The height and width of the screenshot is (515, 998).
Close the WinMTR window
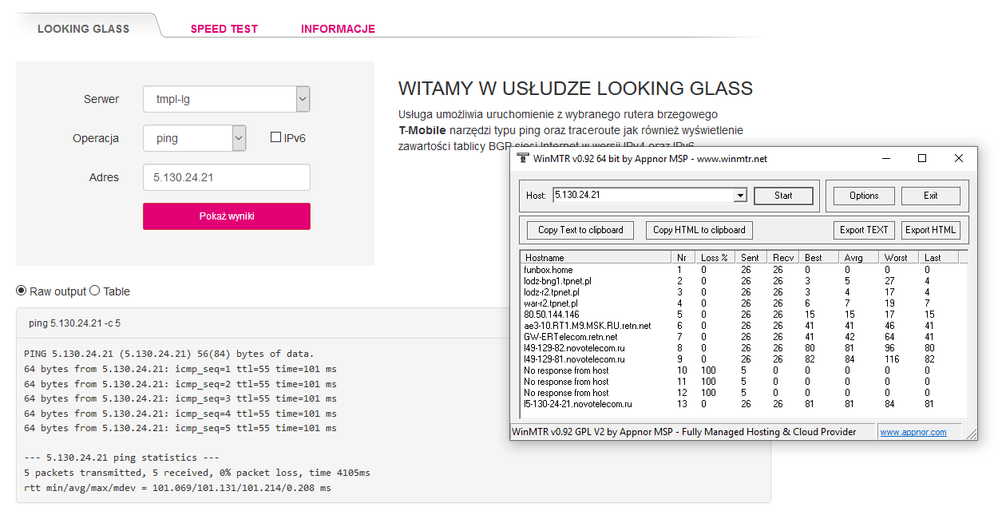[959, 158]
